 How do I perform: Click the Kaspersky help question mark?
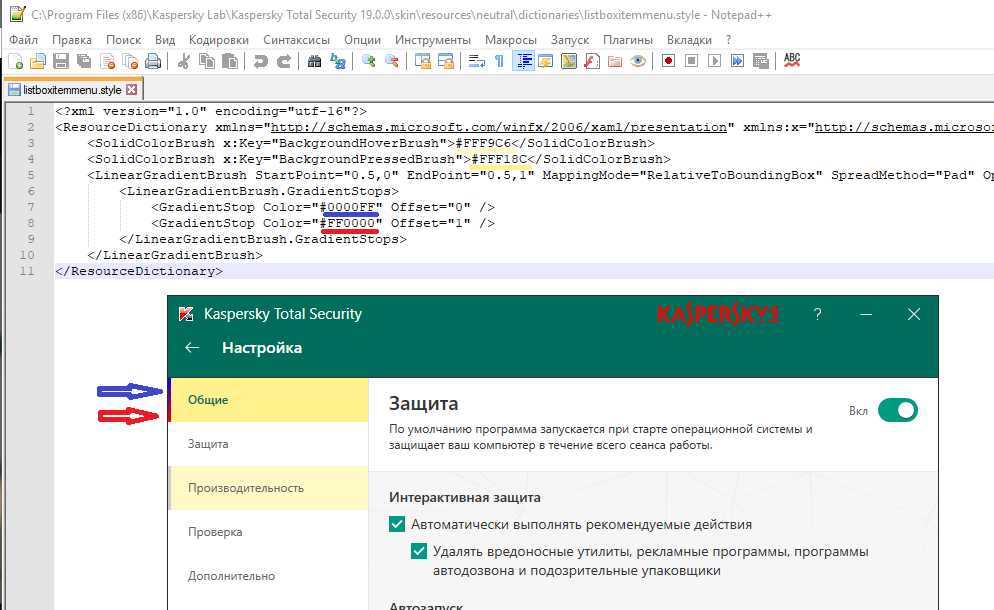[x=817, y=314]
